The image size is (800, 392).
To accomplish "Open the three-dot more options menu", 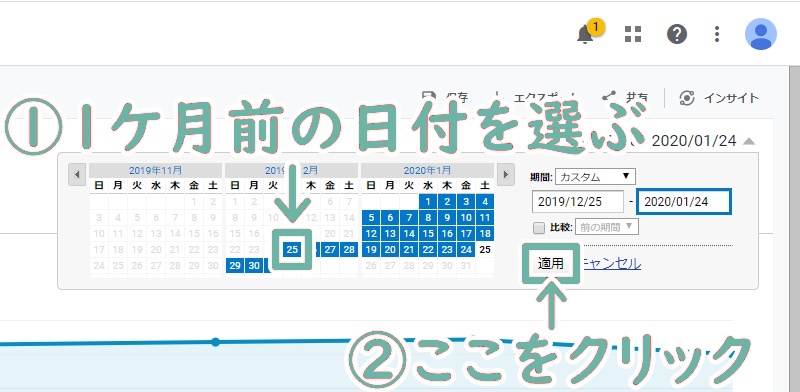I will (717, 34).
